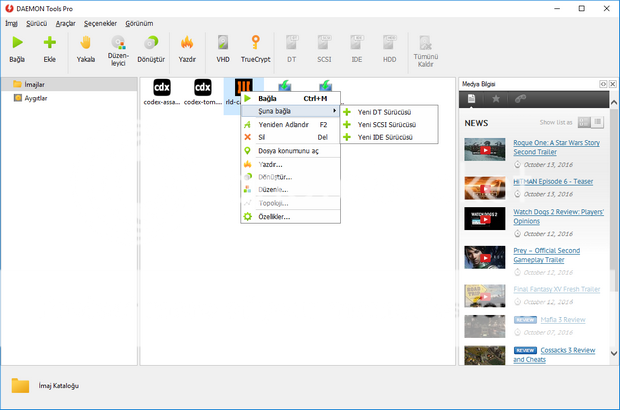Viewport: 620px width, 410px height.
Task: Open HITMAN Episode 6 - Teaser link
Action: [x=553, y=181]
